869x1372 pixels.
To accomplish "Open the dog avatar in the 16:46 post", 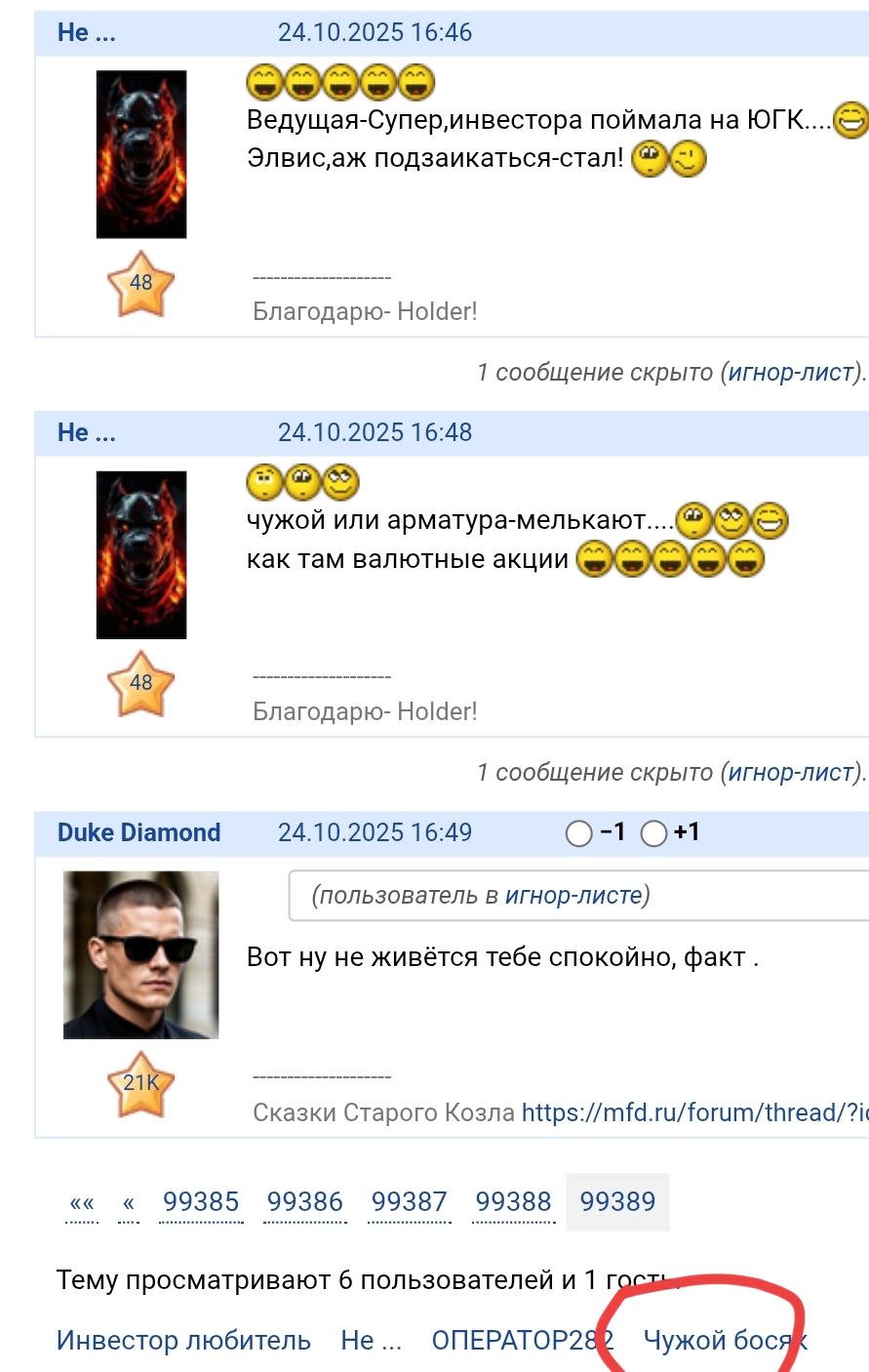I will [141, 154].
